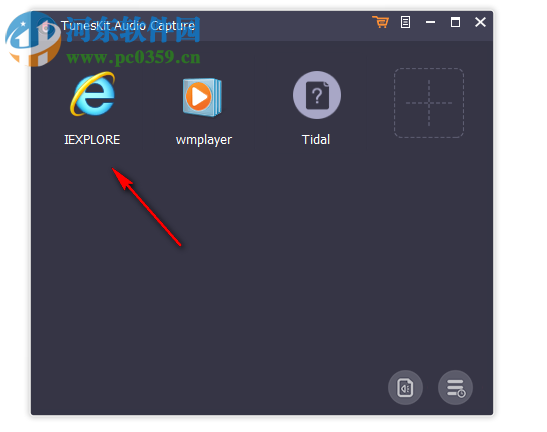
Task: Open the capture history list button
Action: pos(455,387)
